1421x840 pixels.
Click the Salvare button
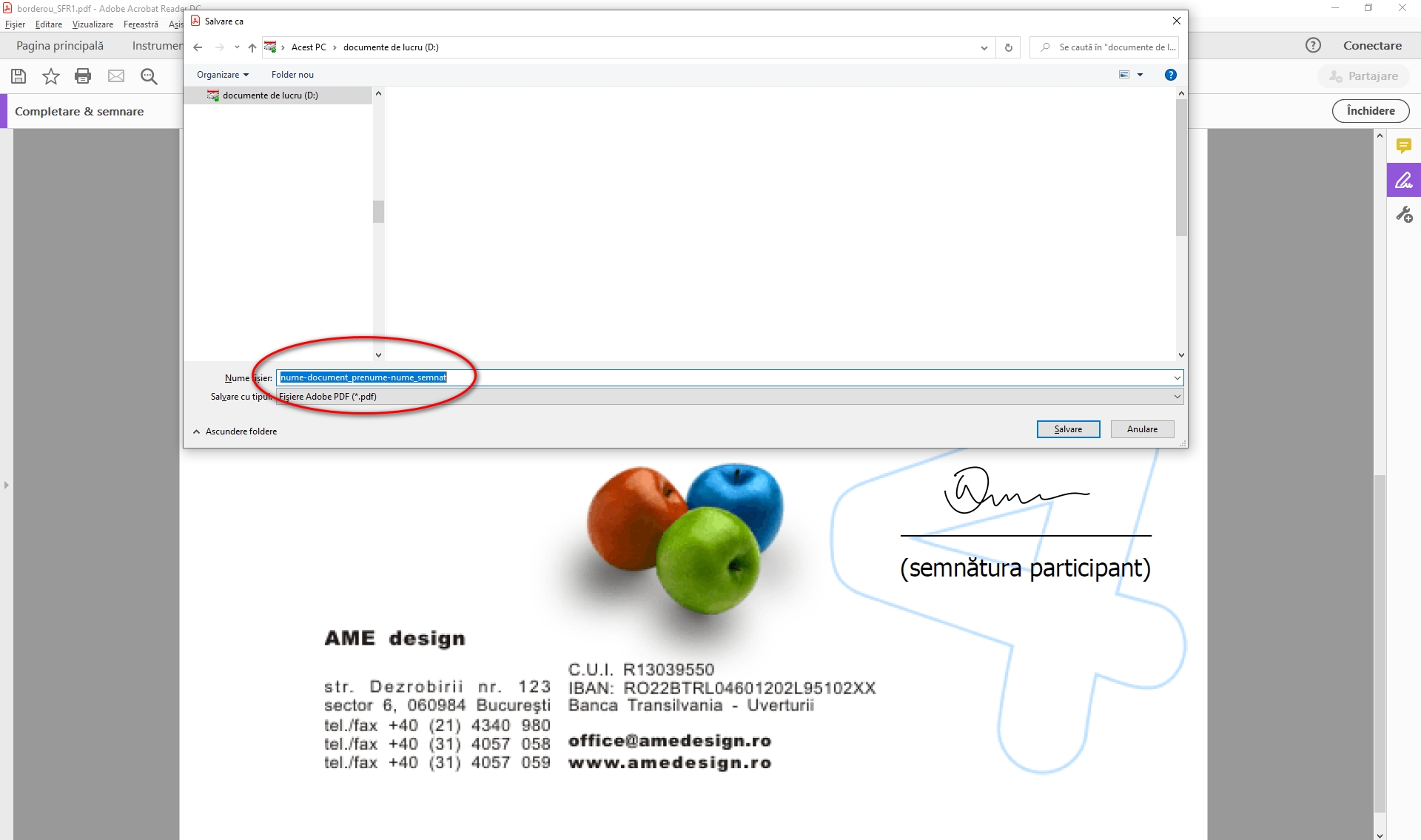(1067, 429)
